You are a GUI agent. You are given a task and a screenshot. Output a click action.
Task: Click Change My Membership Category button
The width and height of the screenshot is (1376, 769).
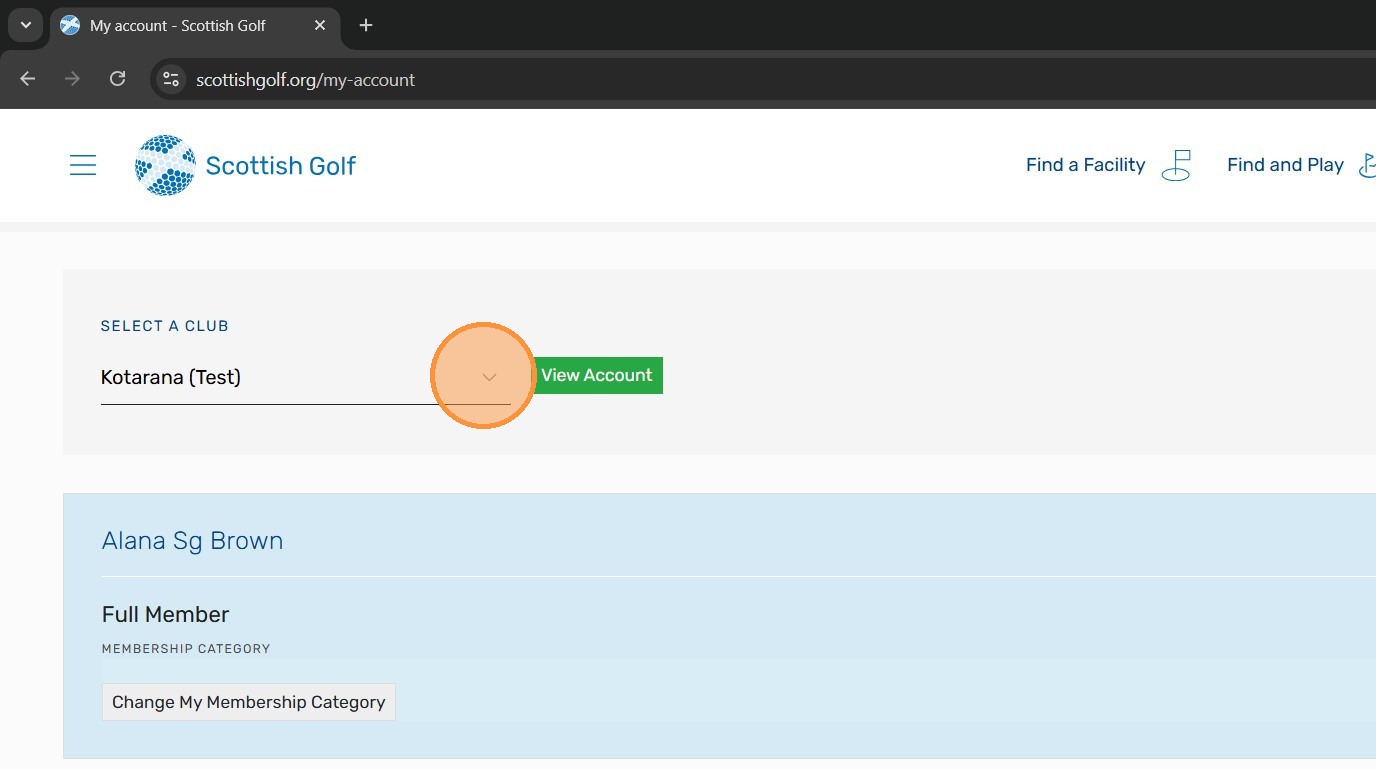249,702
